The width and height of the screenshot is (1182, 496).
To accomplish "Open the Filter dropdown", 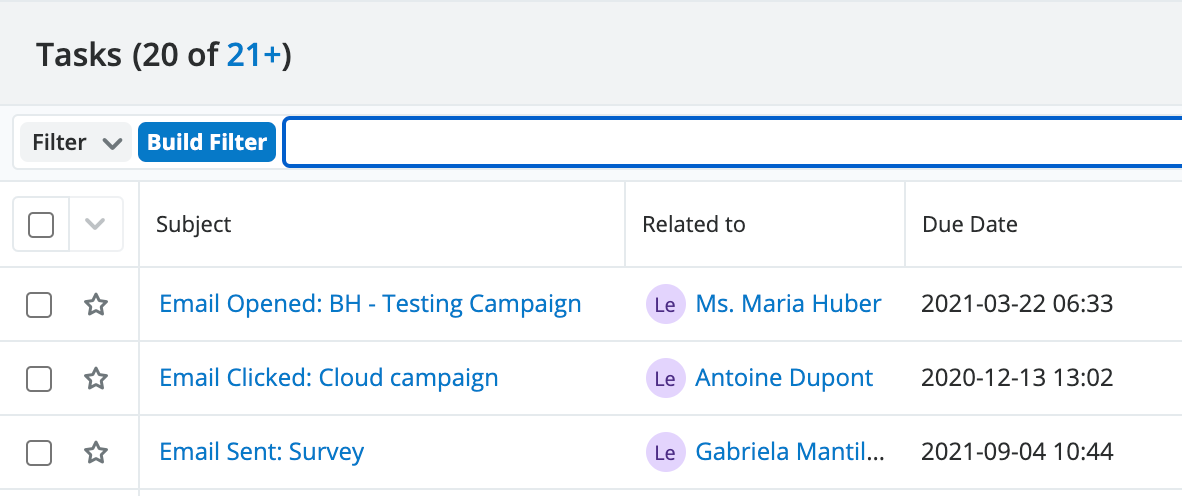I will tap(76, 143).
